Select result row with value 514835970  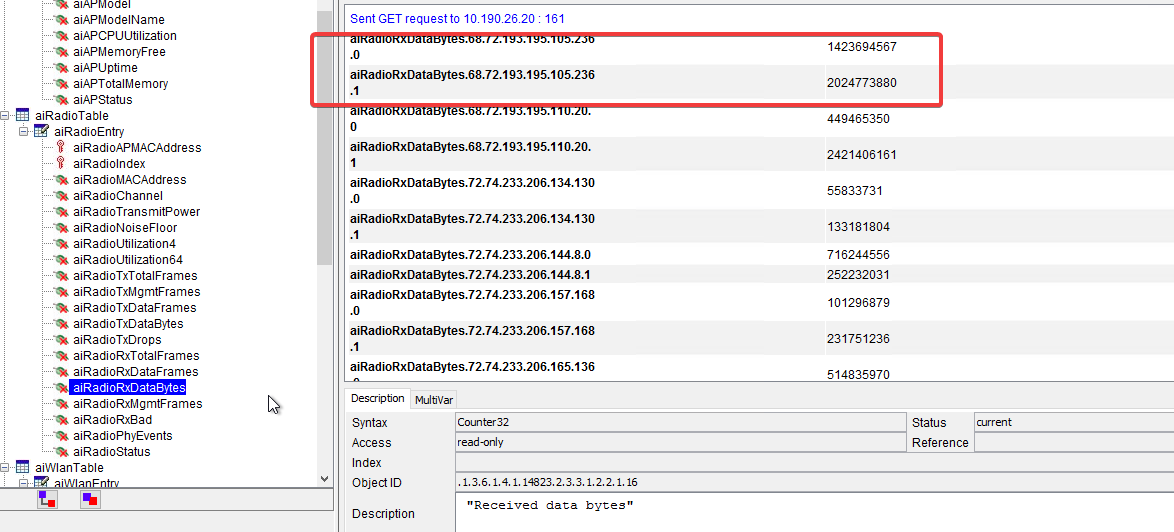click(761, 370)
